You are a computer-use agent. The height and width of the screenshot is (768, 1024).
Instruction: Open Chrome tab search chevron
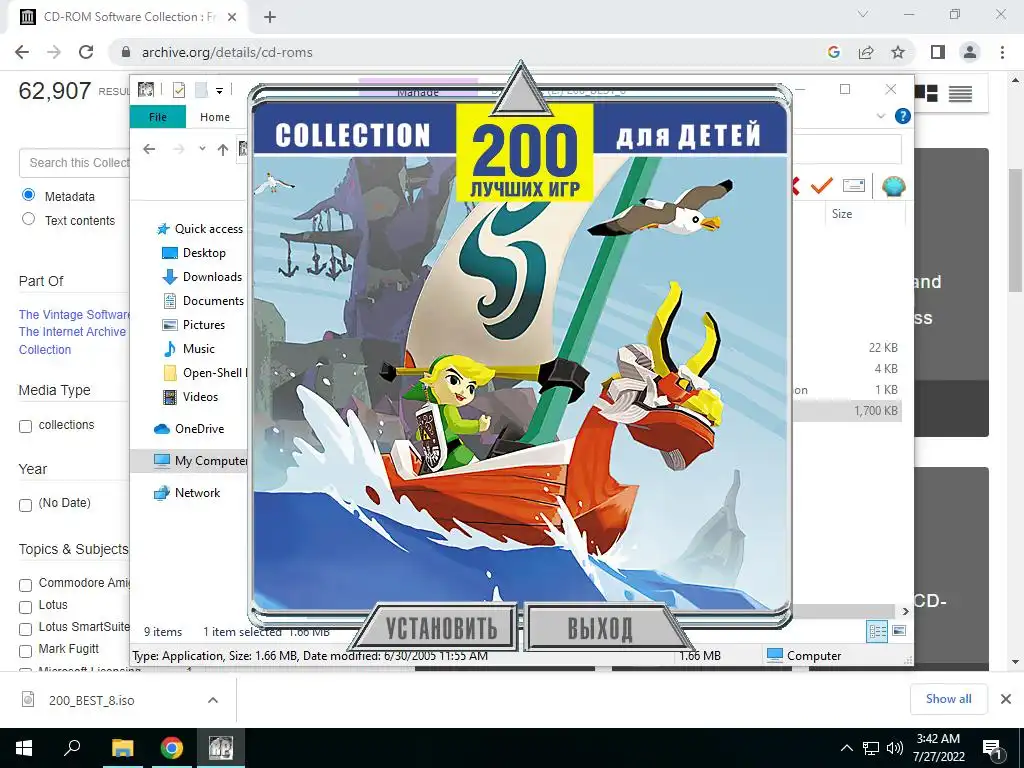click(863, 14)
